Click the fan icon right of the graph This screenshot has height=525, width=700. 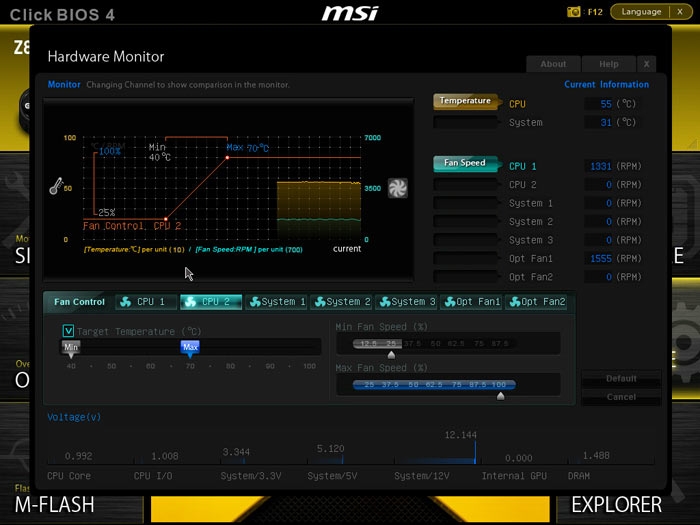coord(397,188)
